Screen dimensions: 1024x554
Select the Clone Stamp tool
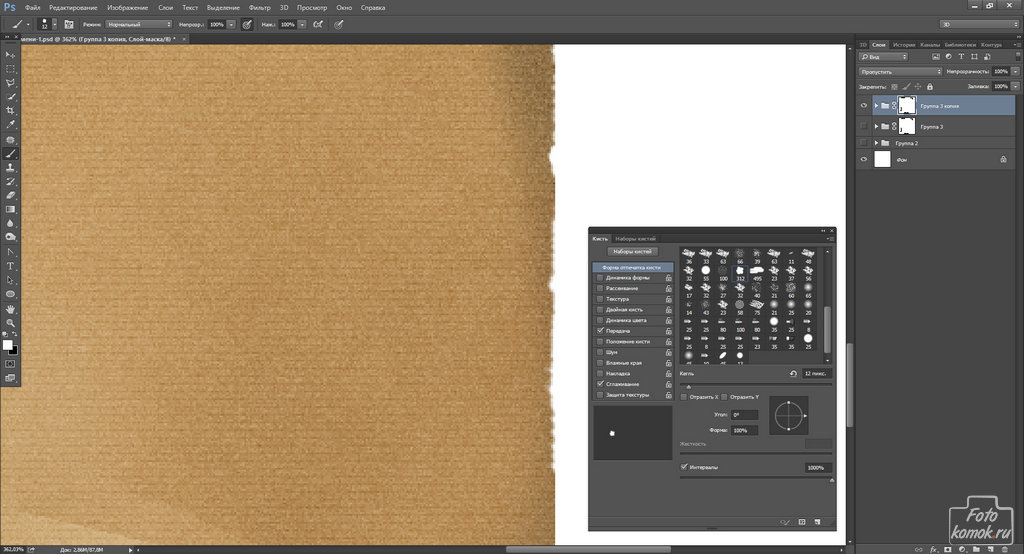coord(11,168)
